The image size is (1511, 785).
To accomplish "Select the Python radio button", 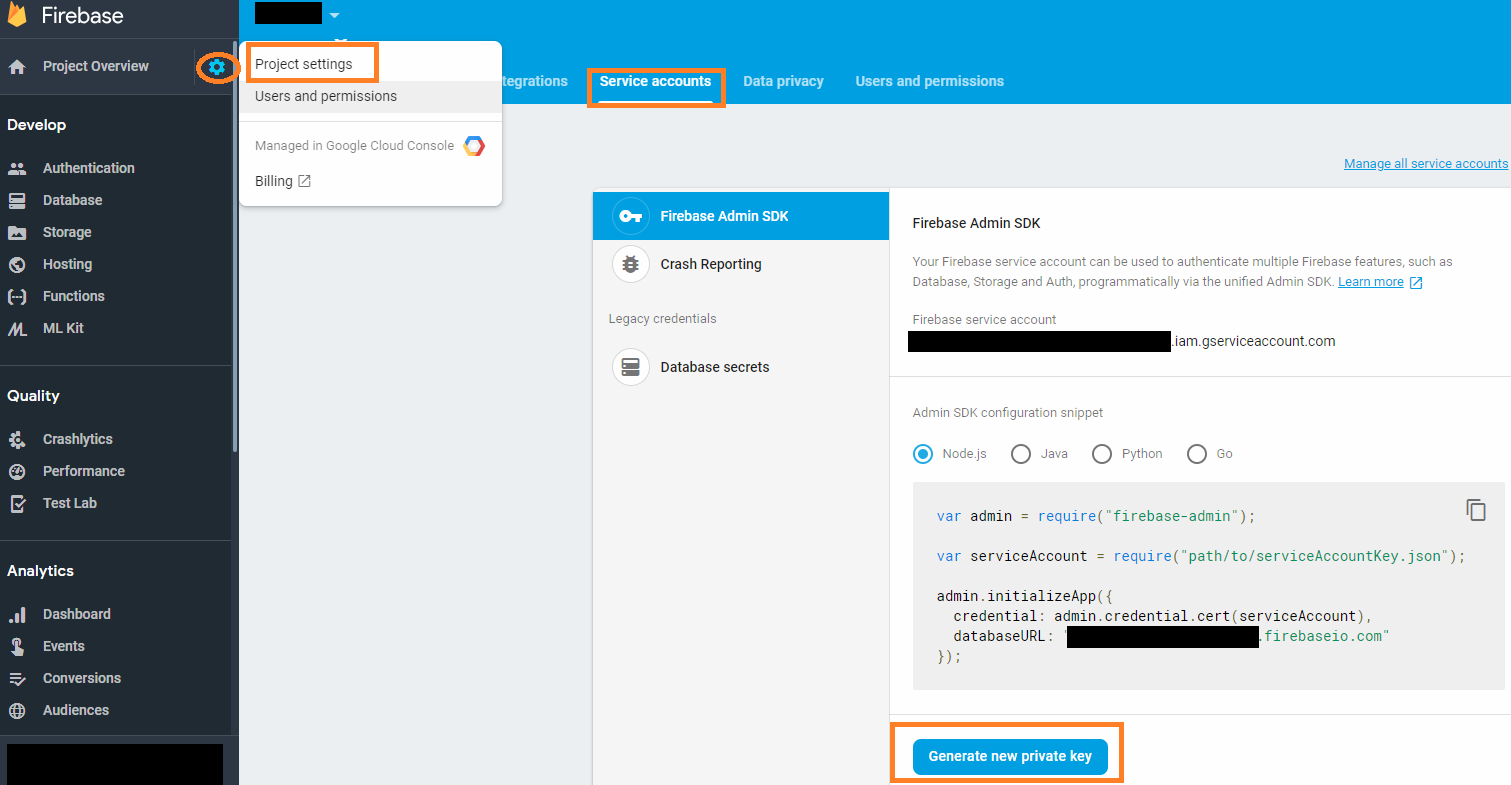I will tap(1102, 454).
